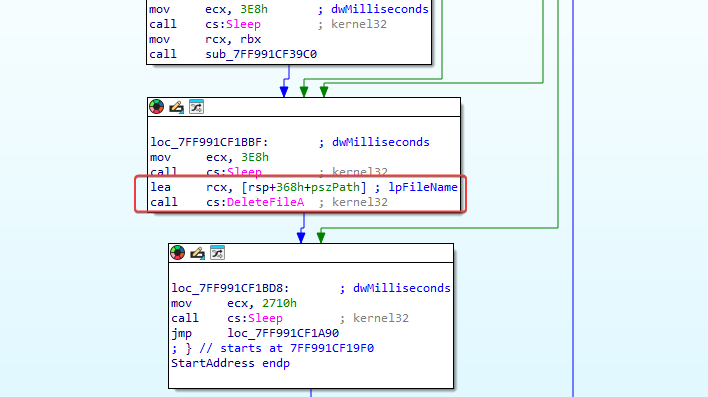Click the DeleteFileA function name
The width and height of the screenshot is (708, 397).
(265, 202)
